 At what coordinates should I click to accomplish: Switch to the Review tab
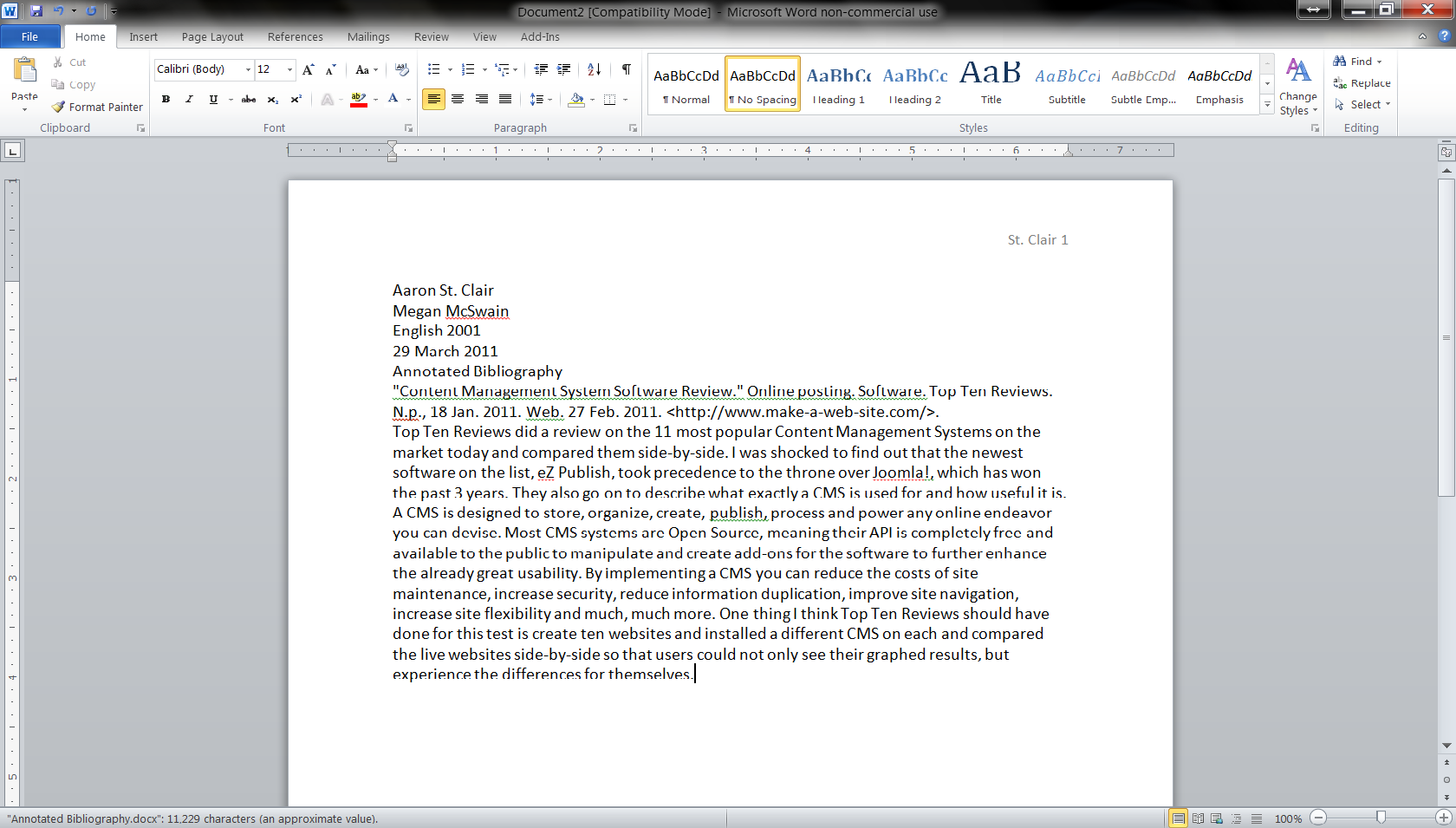pos(432,36)
